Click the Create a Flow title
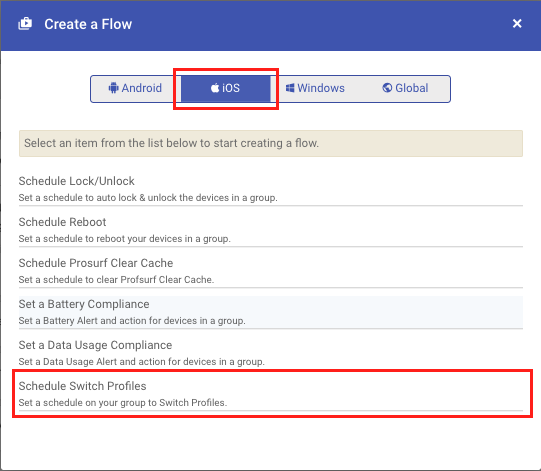541x471 pixels. [88, 24]
